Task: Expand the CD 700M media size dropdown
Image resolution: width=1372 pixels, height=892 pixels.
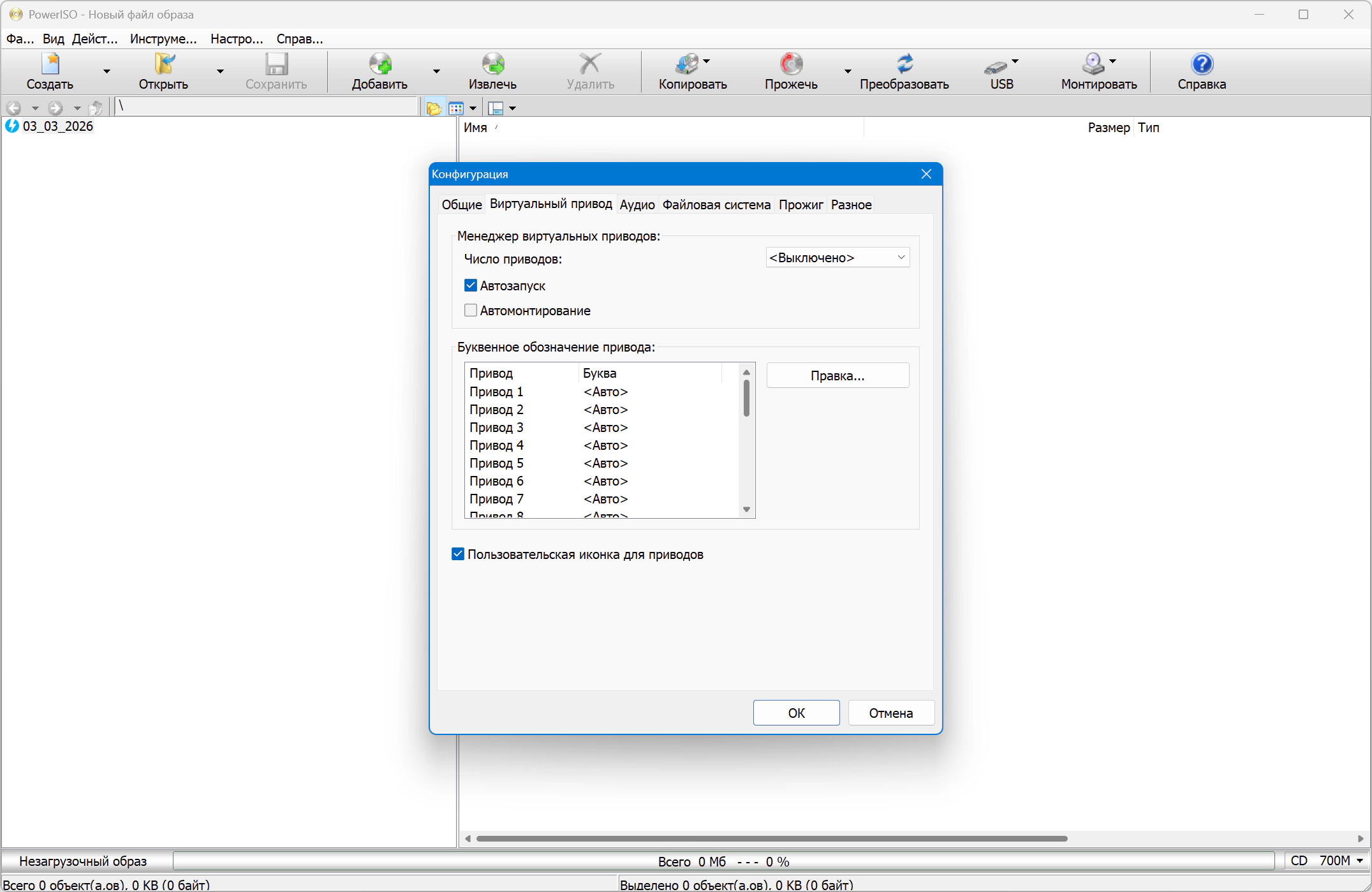Action: 1359,861
